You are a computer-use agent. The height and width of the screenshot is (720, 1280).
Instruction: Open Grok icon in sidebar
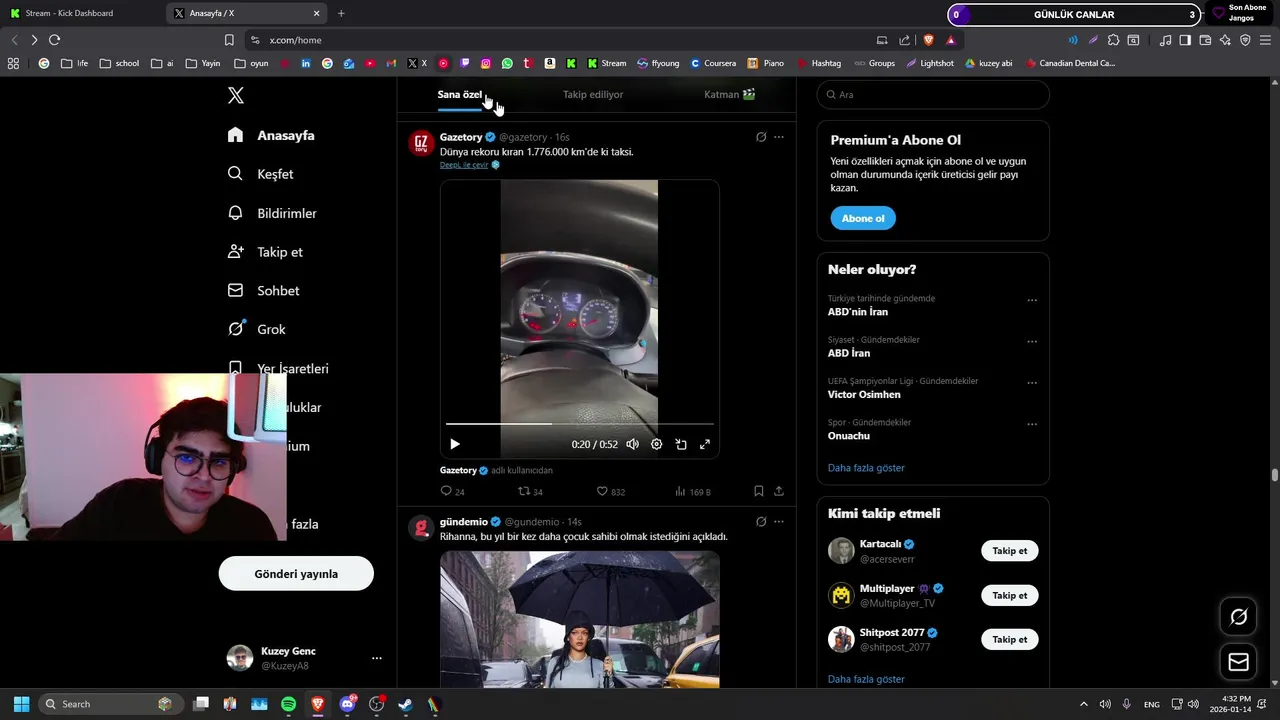(236, 328)
